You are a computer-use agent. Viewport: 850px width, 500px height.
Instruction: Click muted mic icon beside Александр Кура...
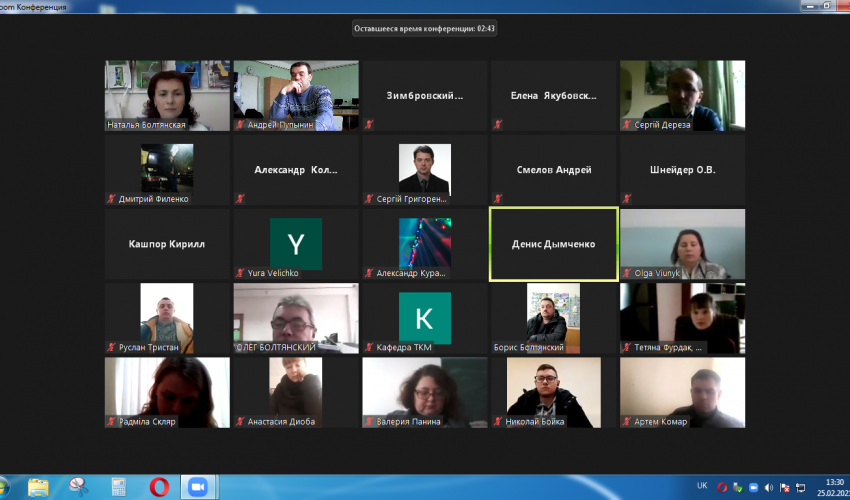click(369, 273)
